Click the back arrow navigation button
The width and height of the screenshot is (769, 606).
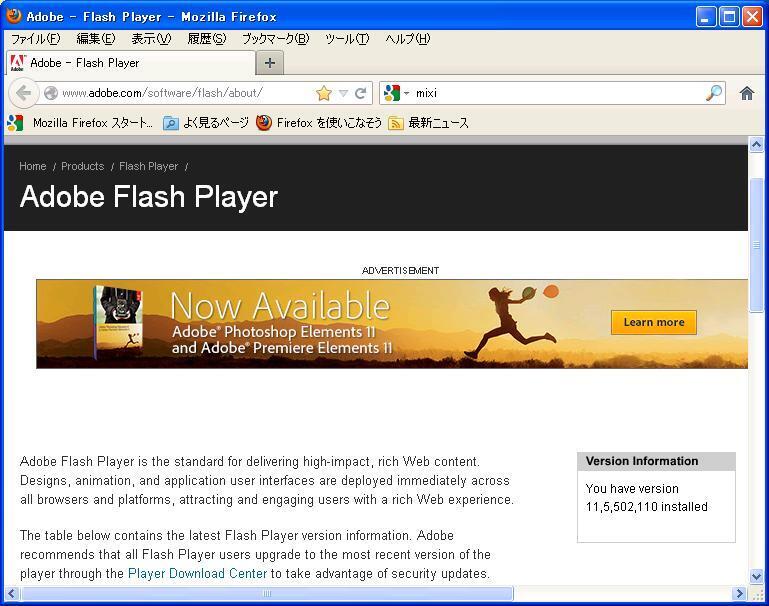tap(23, 93)
